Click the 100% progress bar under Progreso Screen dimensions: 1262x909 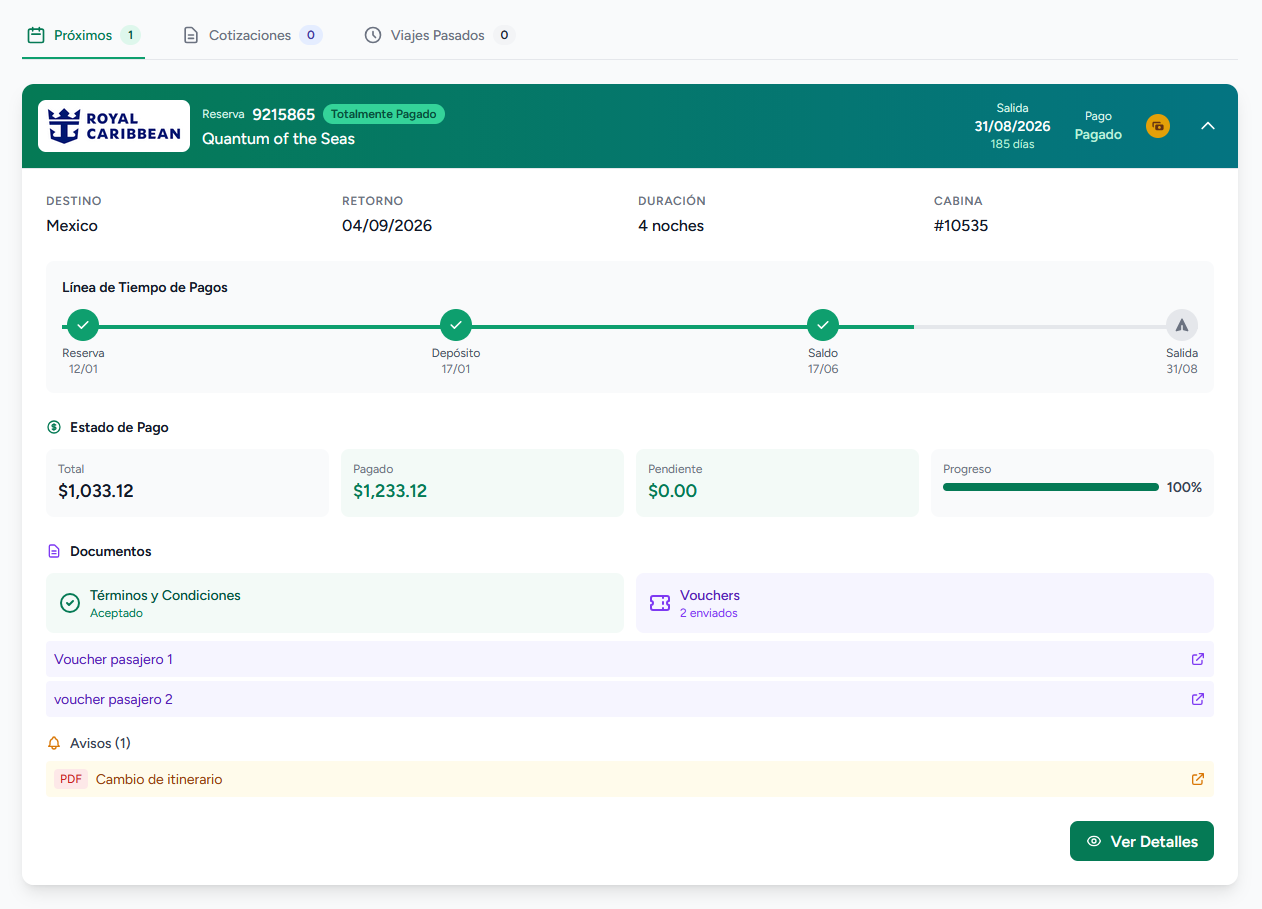coord(1050,487)
